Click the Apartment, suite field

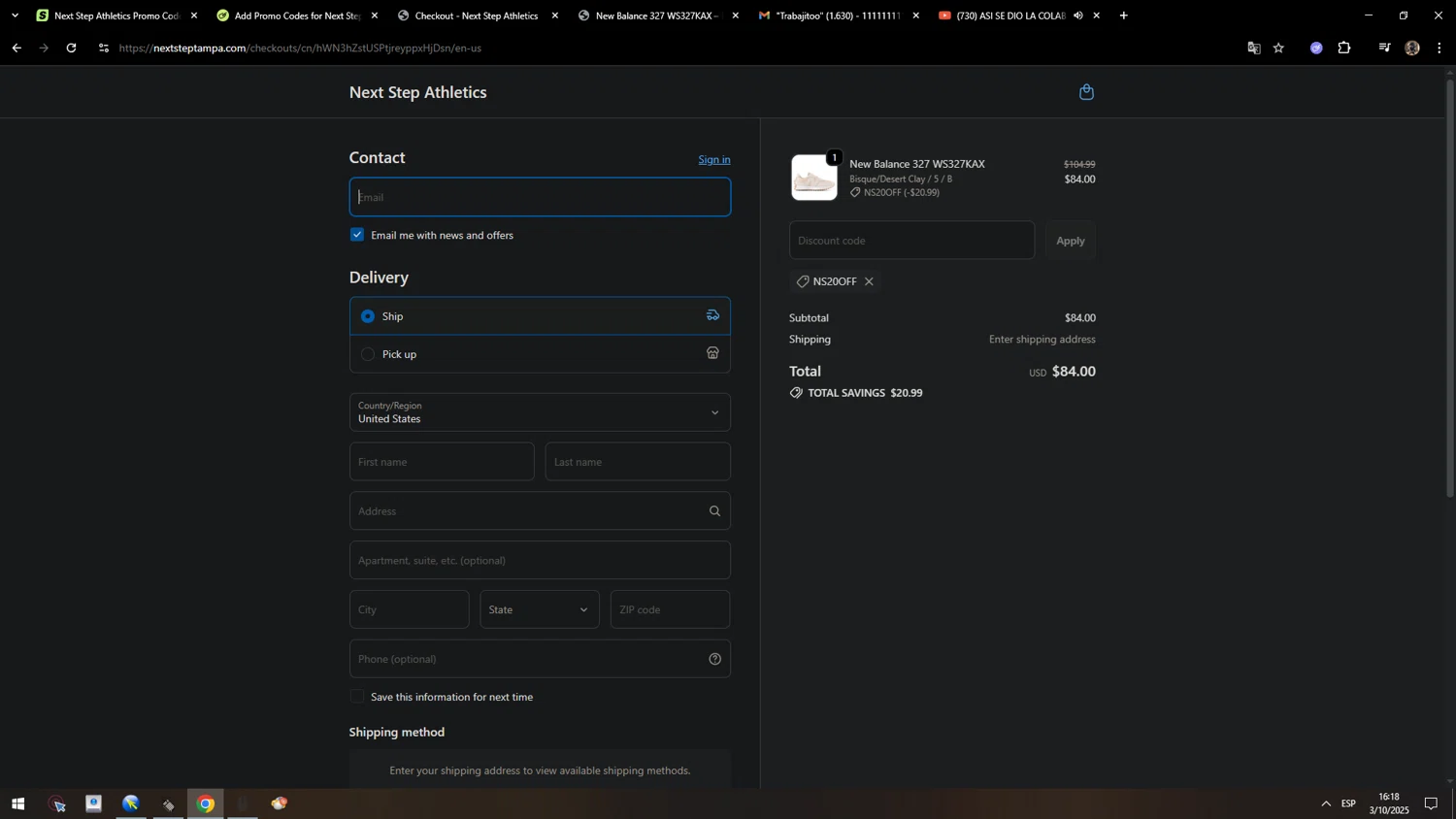tap(540, 561)
